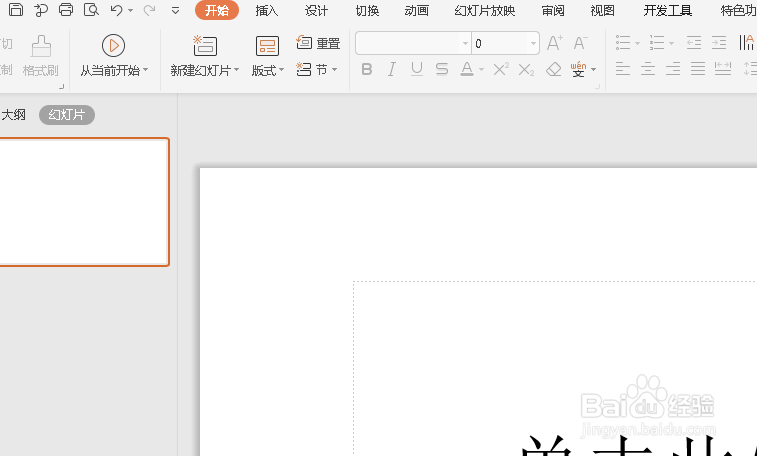Decrease font size with A- icon
This screenshot has height=456, width=757.
click(x=580, y=43)
